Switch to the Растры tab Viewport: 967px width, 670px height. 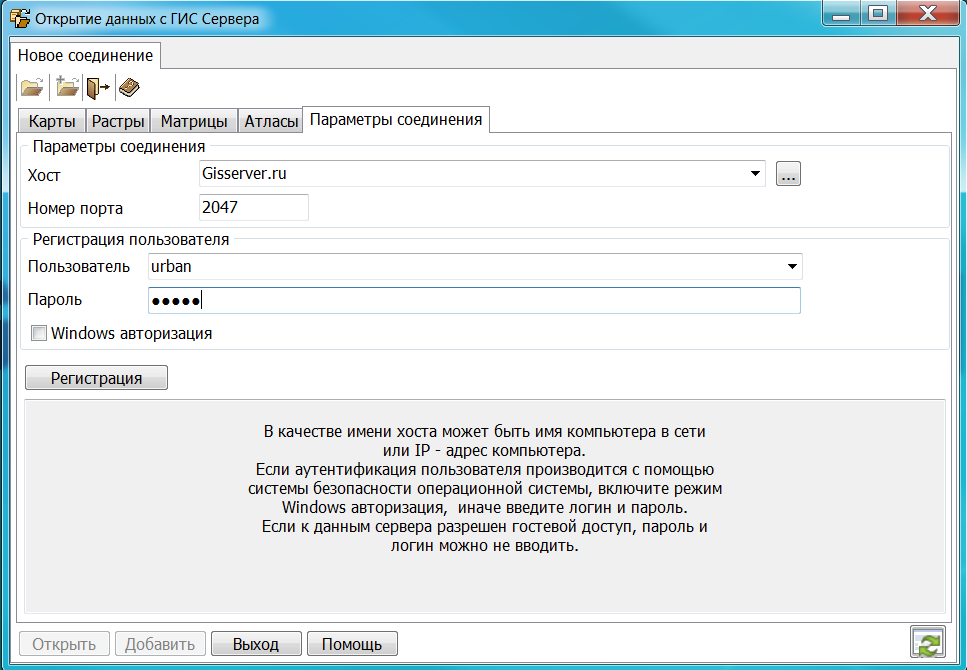pyautogui.click(x=117, y=122)
